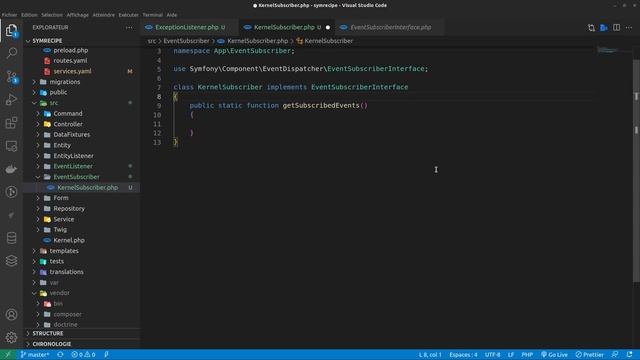Open the Terminal menu
Viewport: 640px width, 360px height.
pos(152,15)
